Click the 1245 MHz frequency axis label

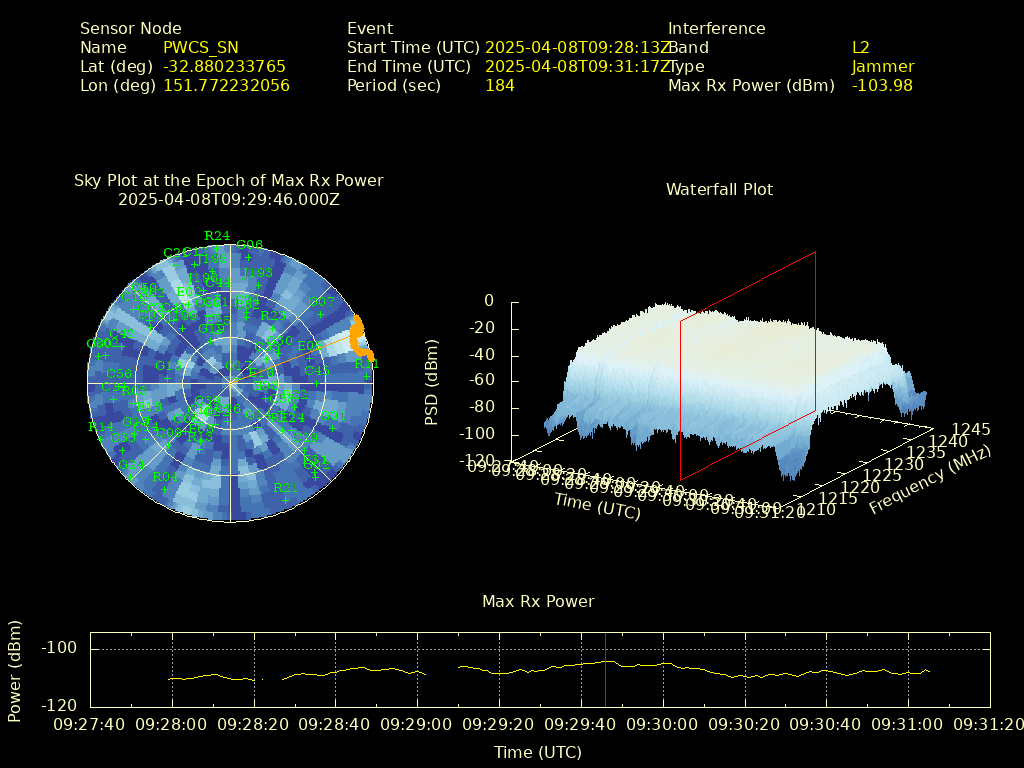point(971,429)
